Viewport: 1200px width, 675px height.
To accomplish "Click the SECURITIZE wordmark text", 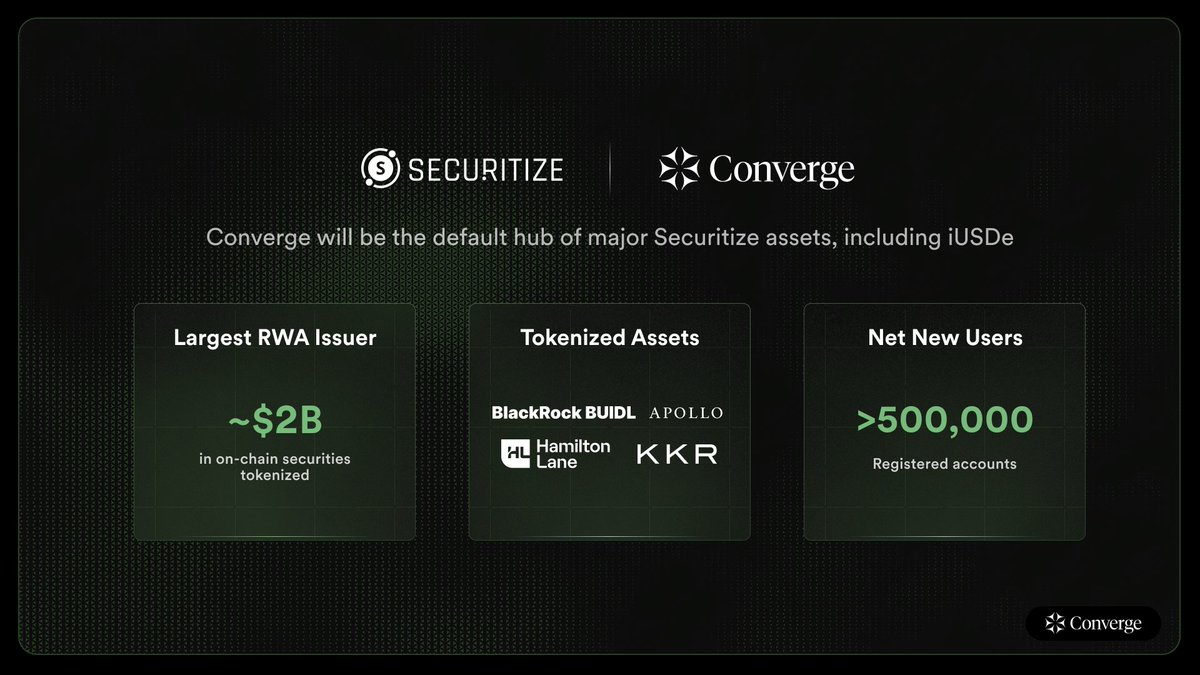I will point(485,168).
